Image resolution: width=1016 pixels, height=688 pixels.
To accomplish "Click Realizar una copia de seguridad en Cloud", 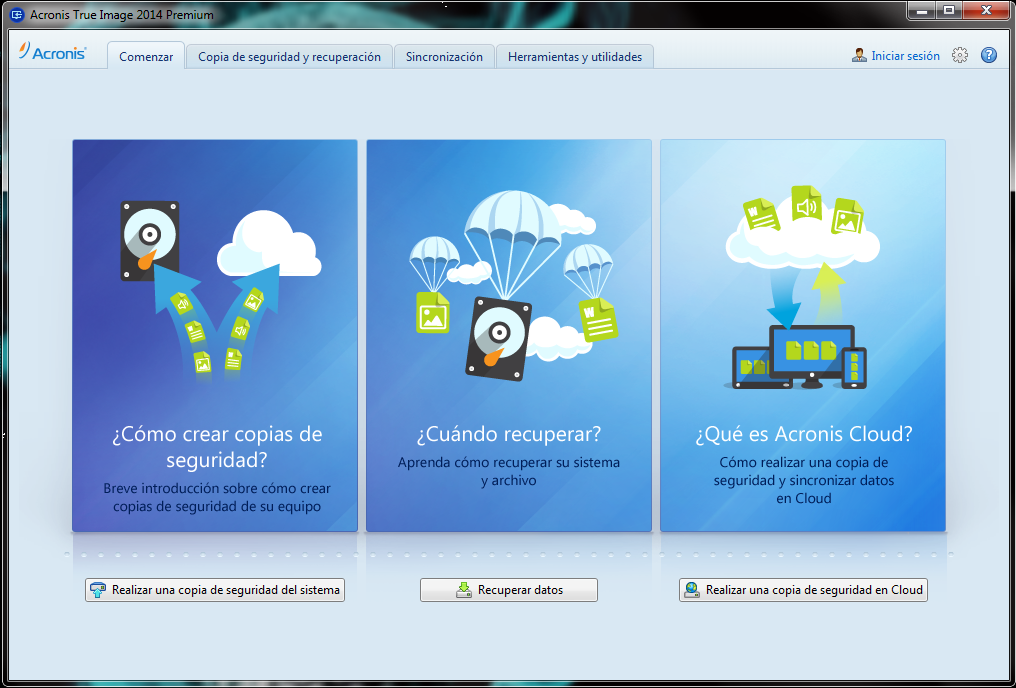I will (x=803, y=590).
